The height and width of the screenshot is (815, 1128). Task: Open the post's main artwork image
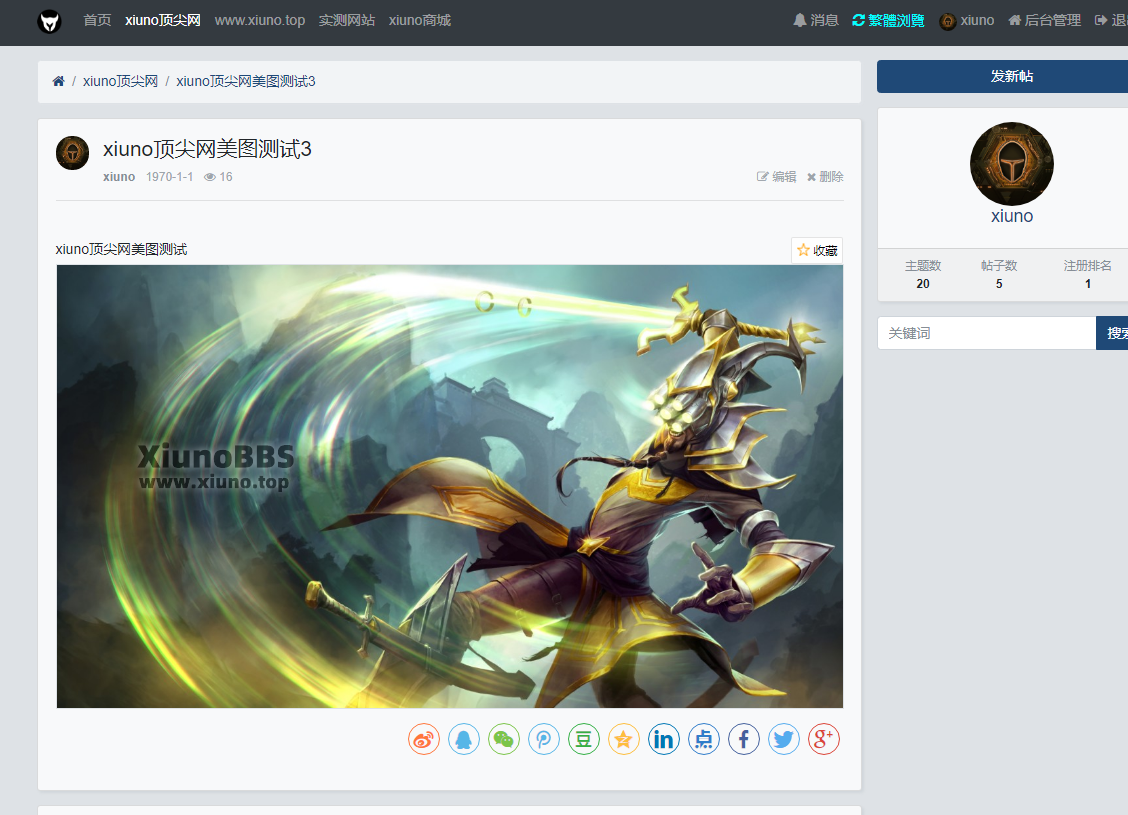[x=450, y=486]
